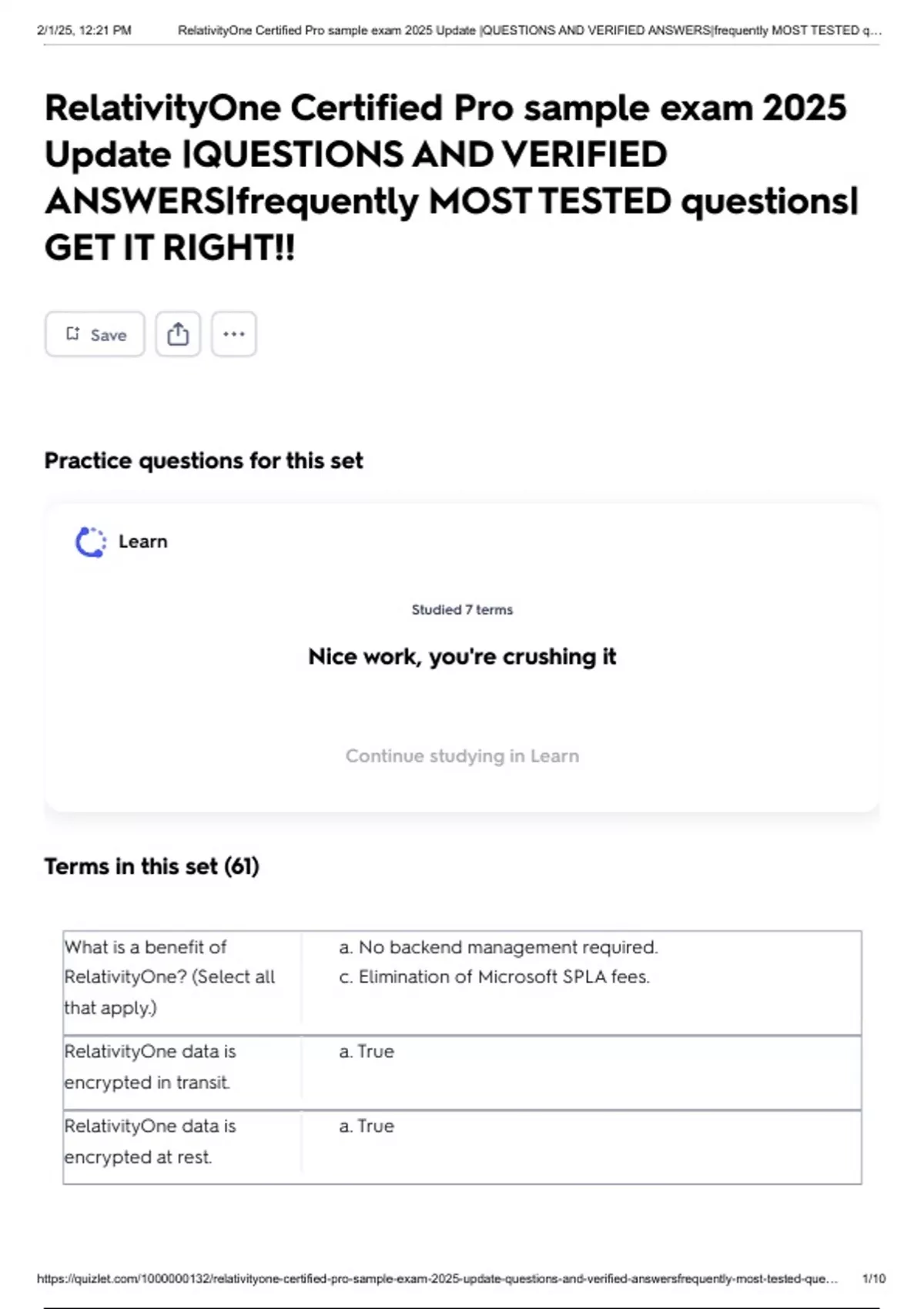Viewport: 924px width, 1309px height.
Task: Click the Studied 7 terms text
Action: (462, 610)
